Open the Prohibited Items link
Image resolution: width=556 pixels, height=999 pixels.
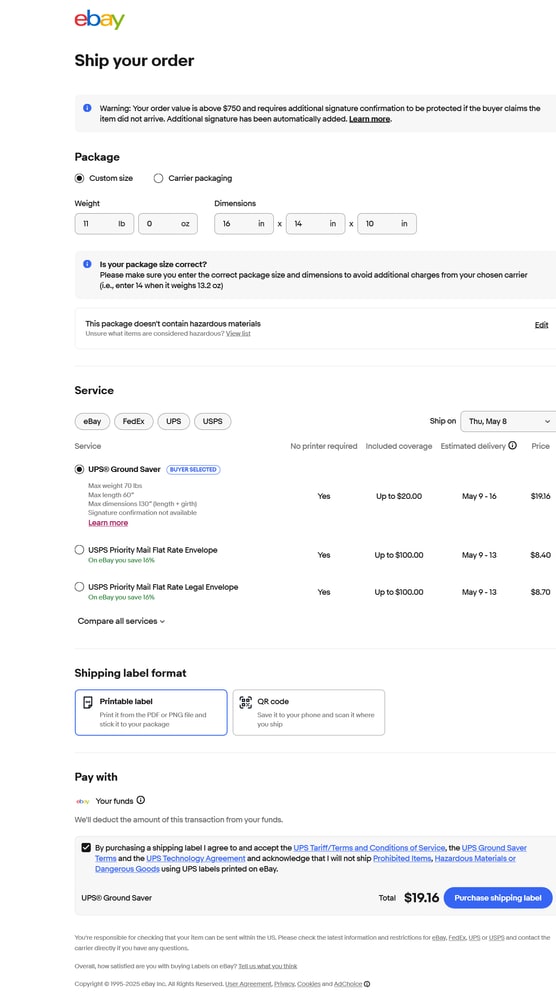tap(403, 858)
